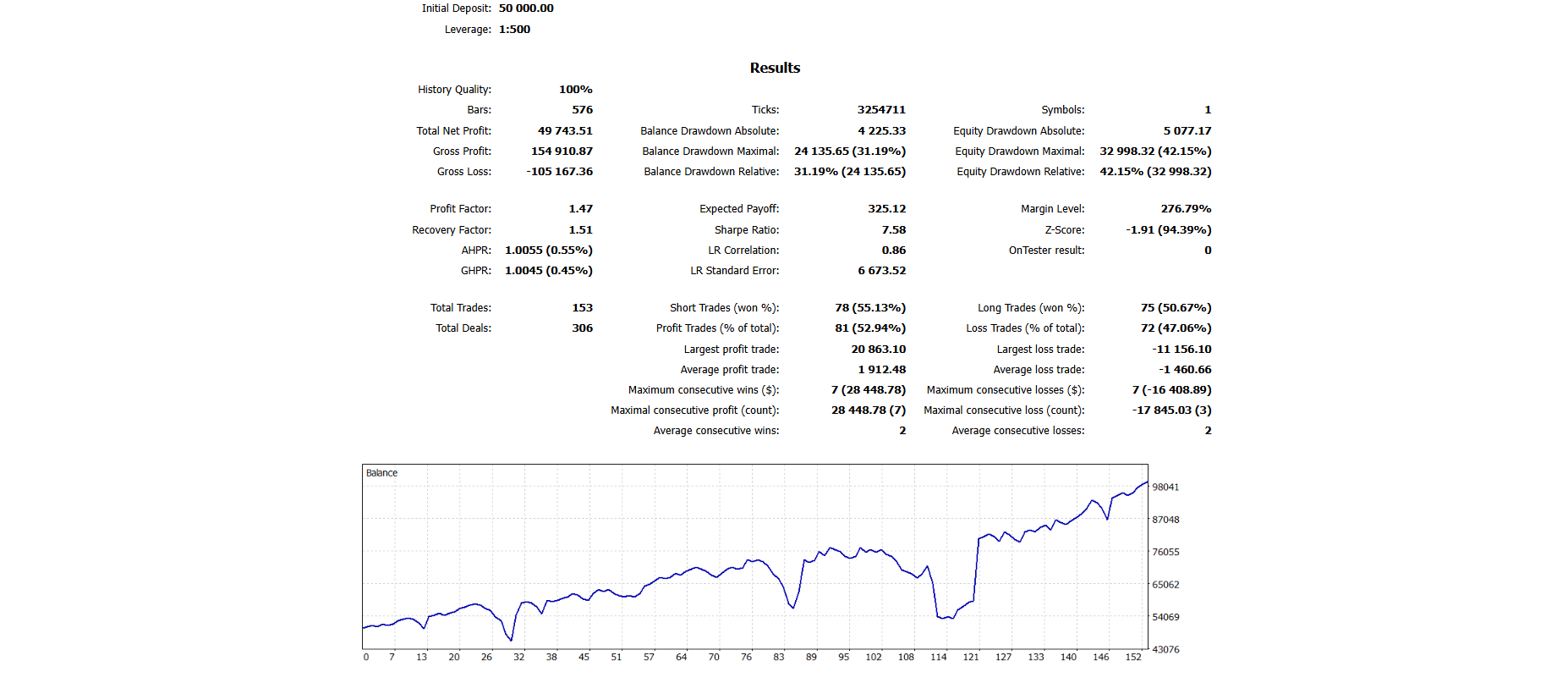Click the Z-Score value -1.91 (94.39%)
The width and height of the screenshot is (1568, 683).
[1168, 230]
